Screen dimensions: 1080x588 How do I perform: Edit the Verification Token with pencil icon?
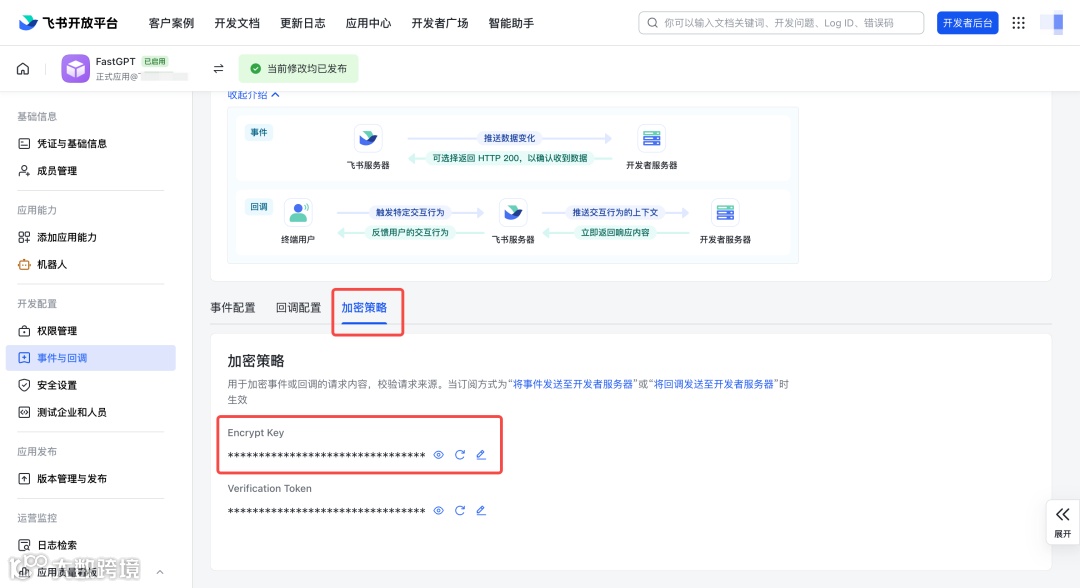tap(481, 511)
